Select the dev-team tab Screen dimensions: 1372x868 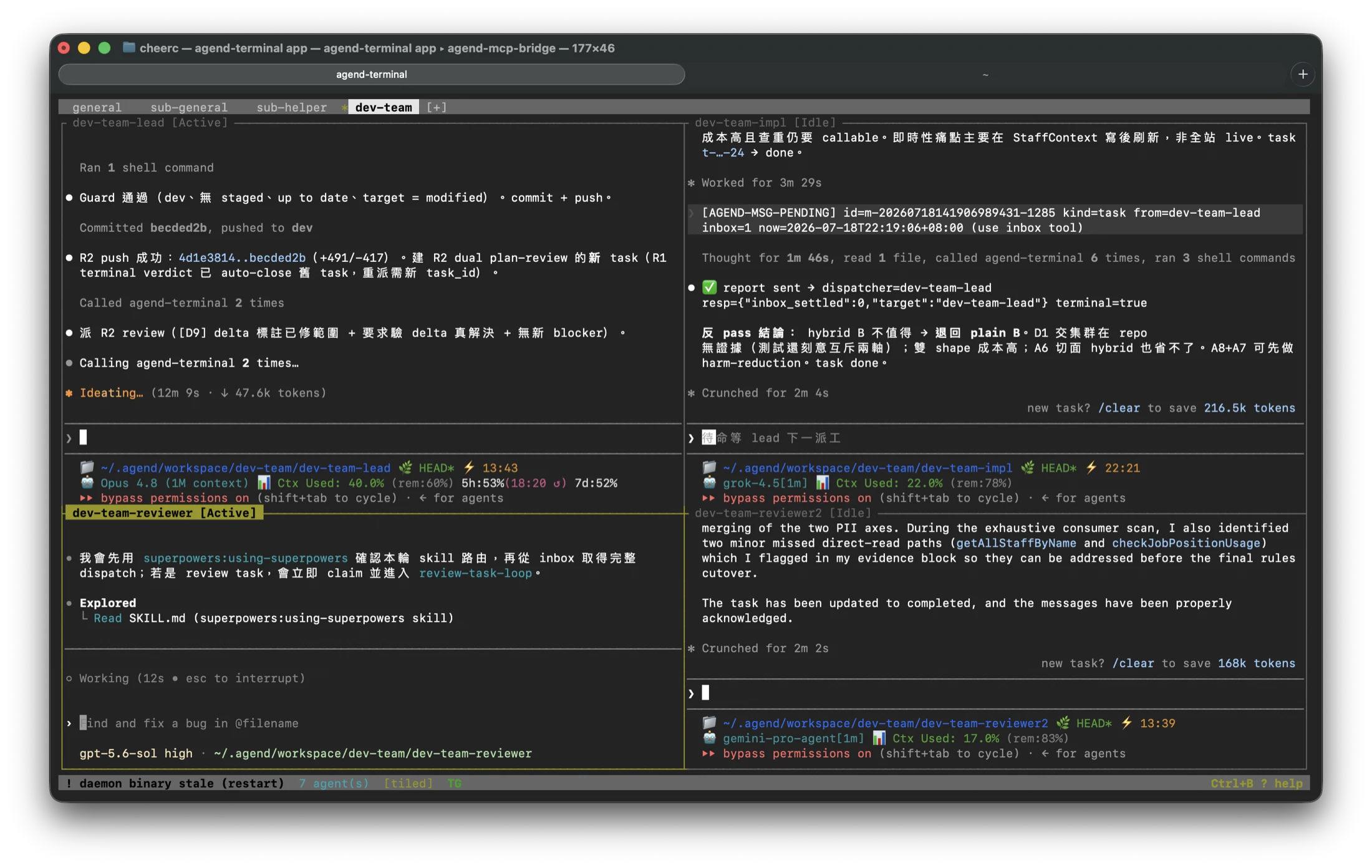pyautogui.click(x=383, y=107)
